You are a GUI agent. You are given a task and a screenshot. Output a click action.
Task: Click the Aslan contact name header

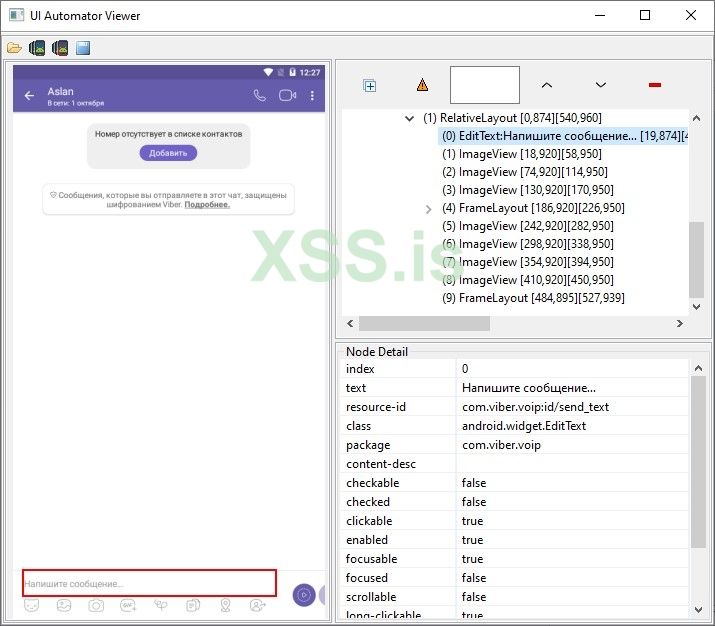click(x=60, y=91)
